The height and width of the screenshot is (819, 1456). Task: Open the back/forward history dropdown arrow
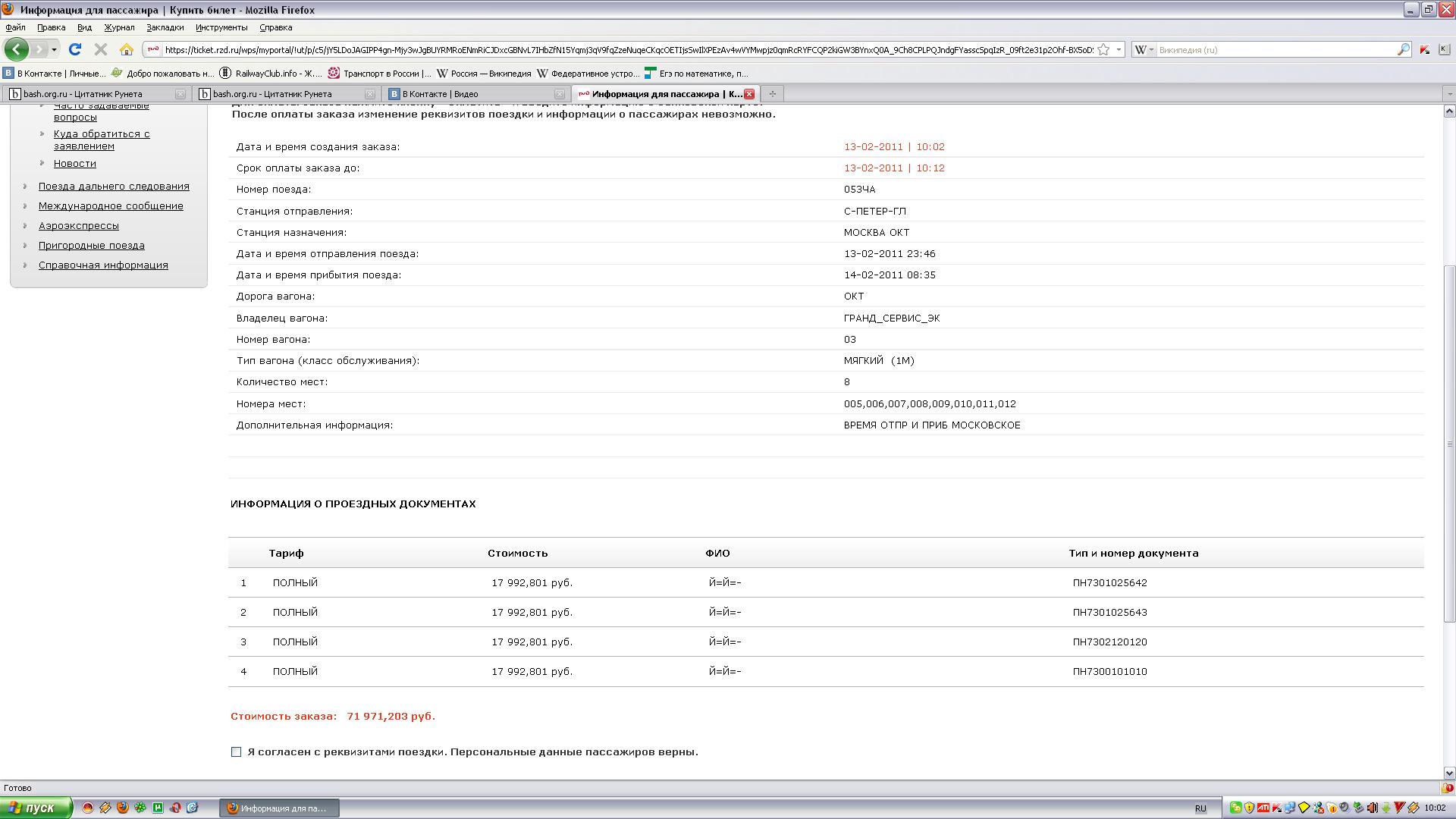(54, 49)
